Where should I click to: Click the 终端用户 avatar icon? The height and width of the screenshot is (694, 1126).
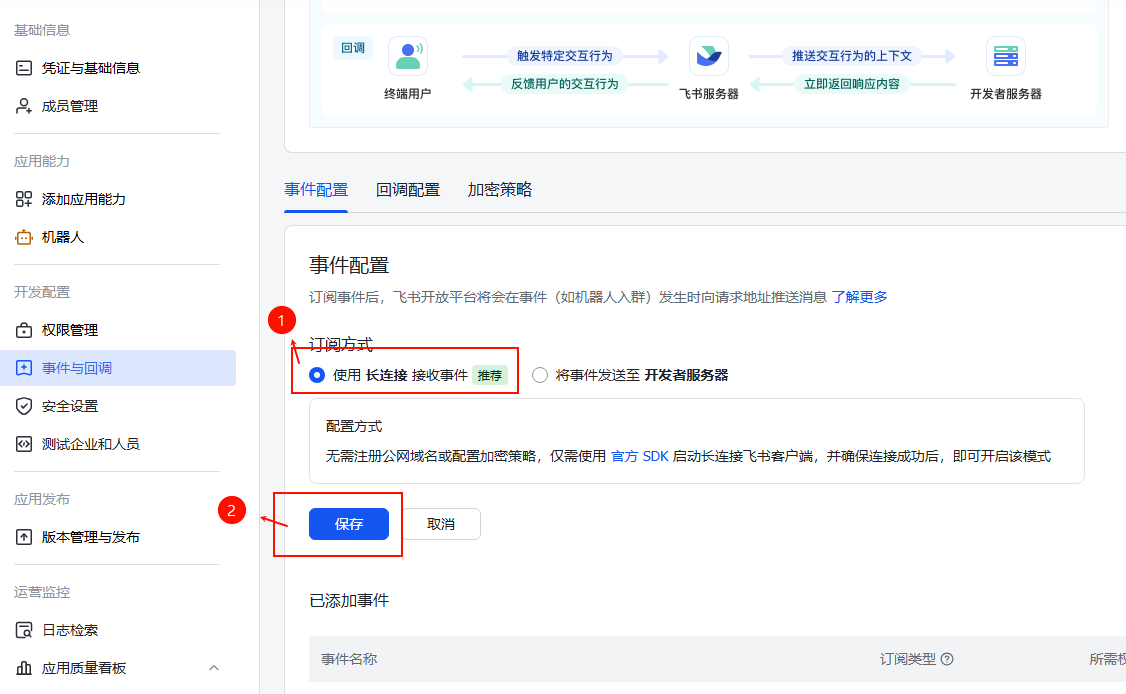coord(408,56)
